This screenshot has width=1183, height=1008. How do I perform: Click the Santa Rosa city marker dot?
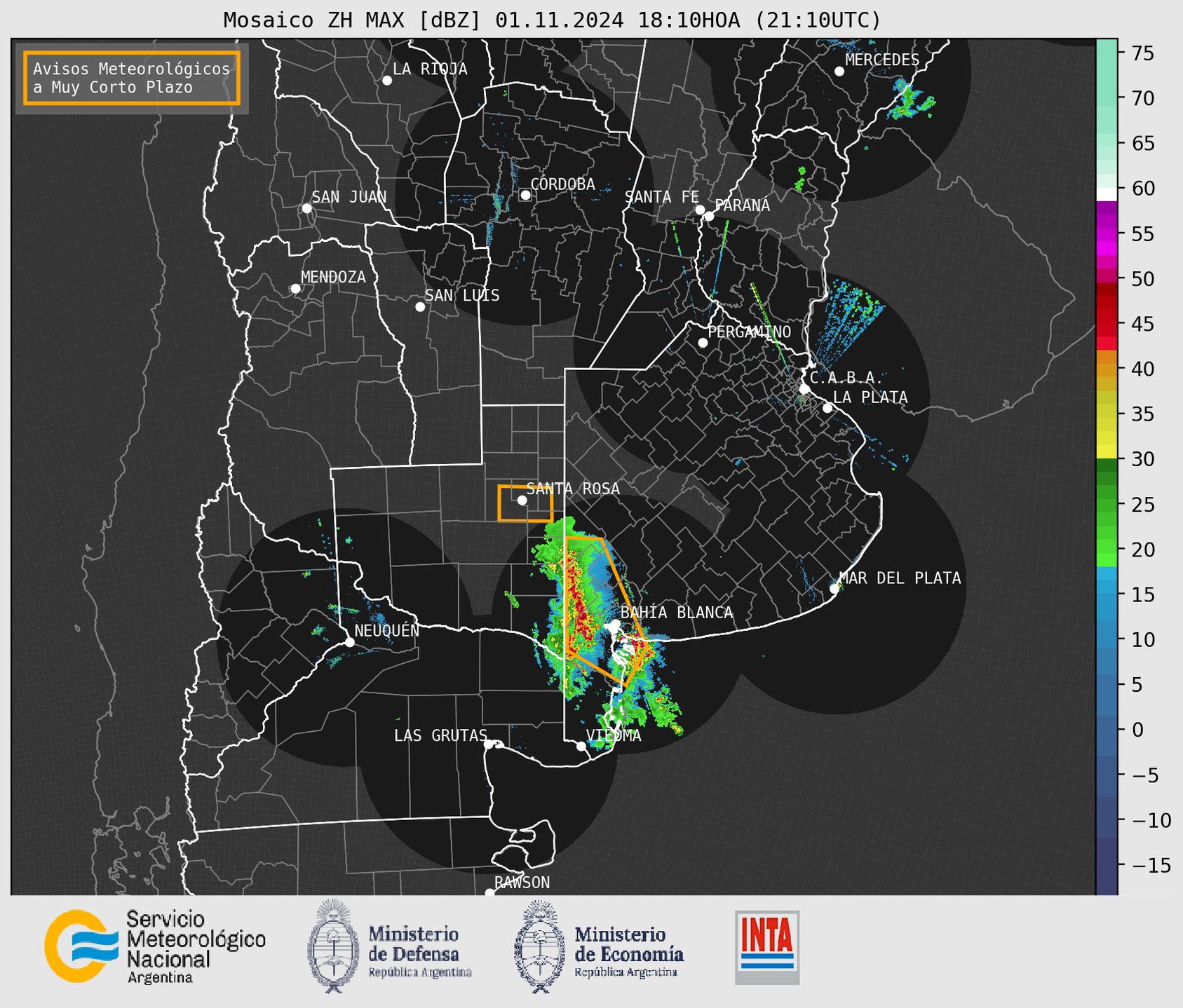(522, 500)
